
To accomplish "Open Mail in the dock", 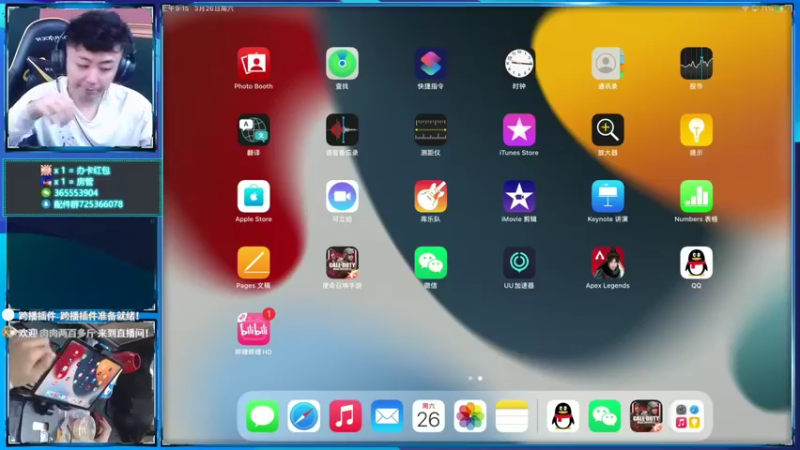I will coord(387,416).
